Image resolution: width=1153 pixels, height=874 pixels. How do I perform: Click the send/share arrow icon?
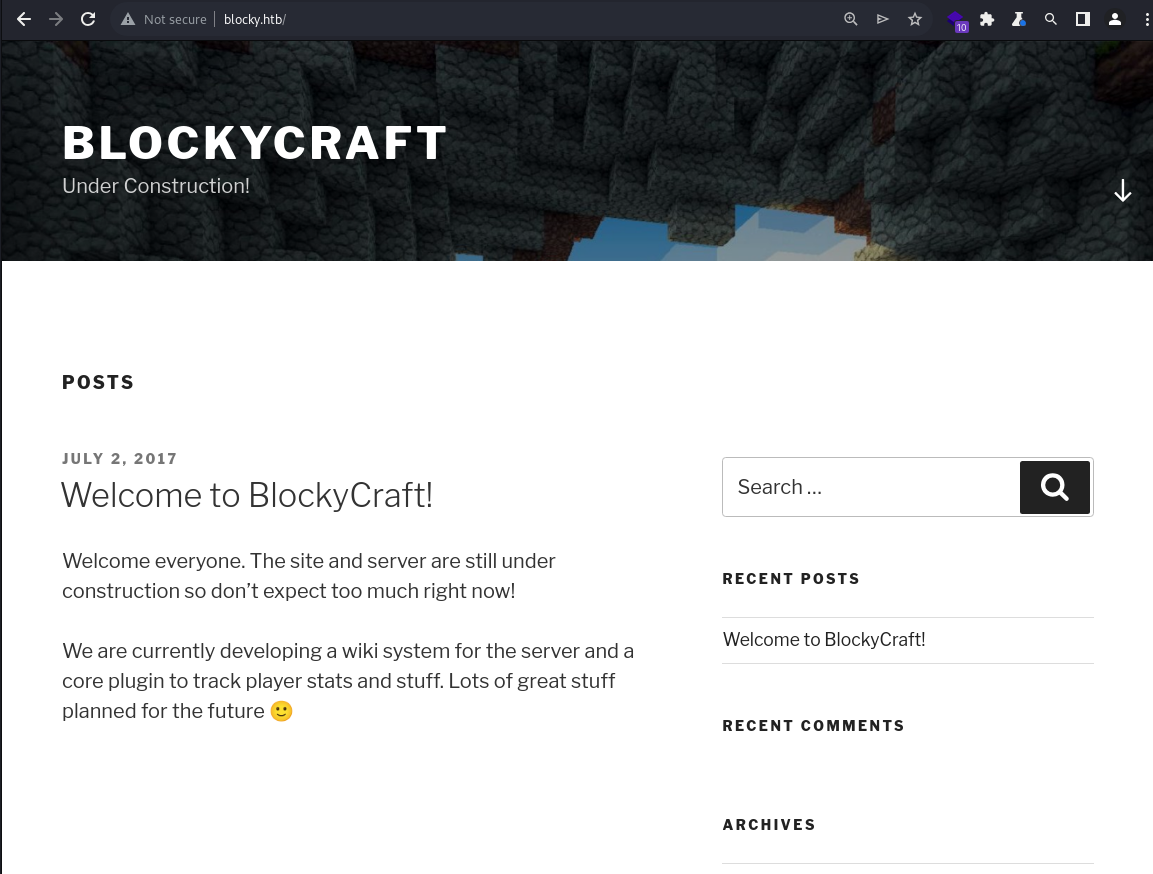(882, 19)
